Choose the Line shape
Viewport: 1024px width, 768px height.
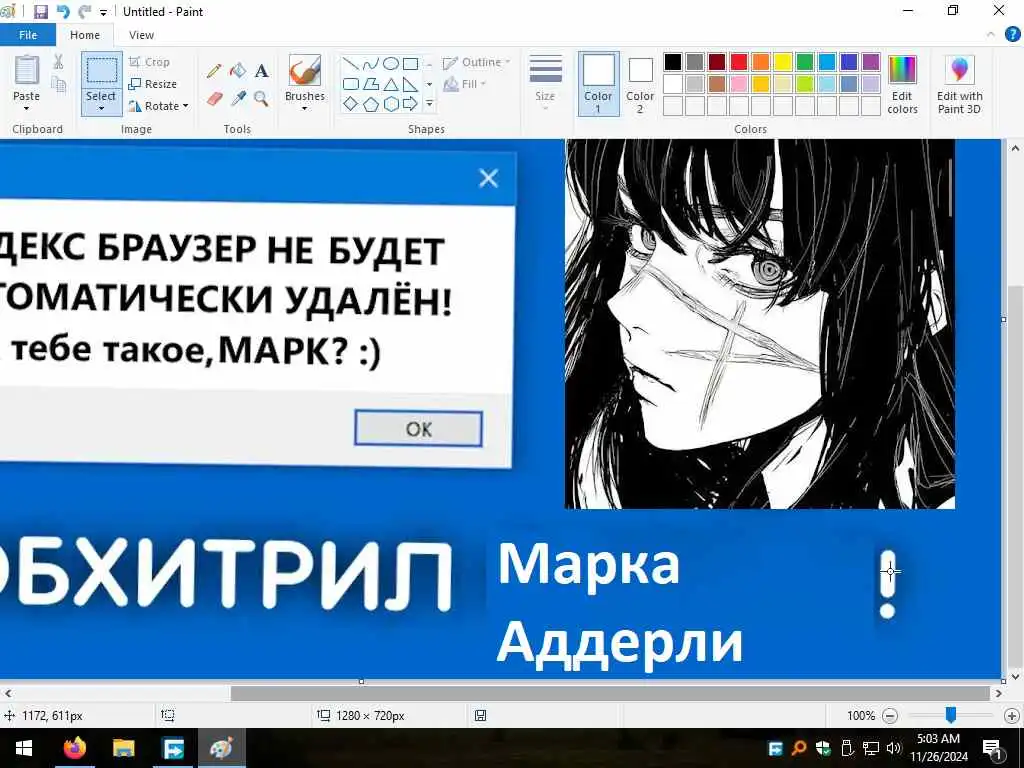pos(351,63)
